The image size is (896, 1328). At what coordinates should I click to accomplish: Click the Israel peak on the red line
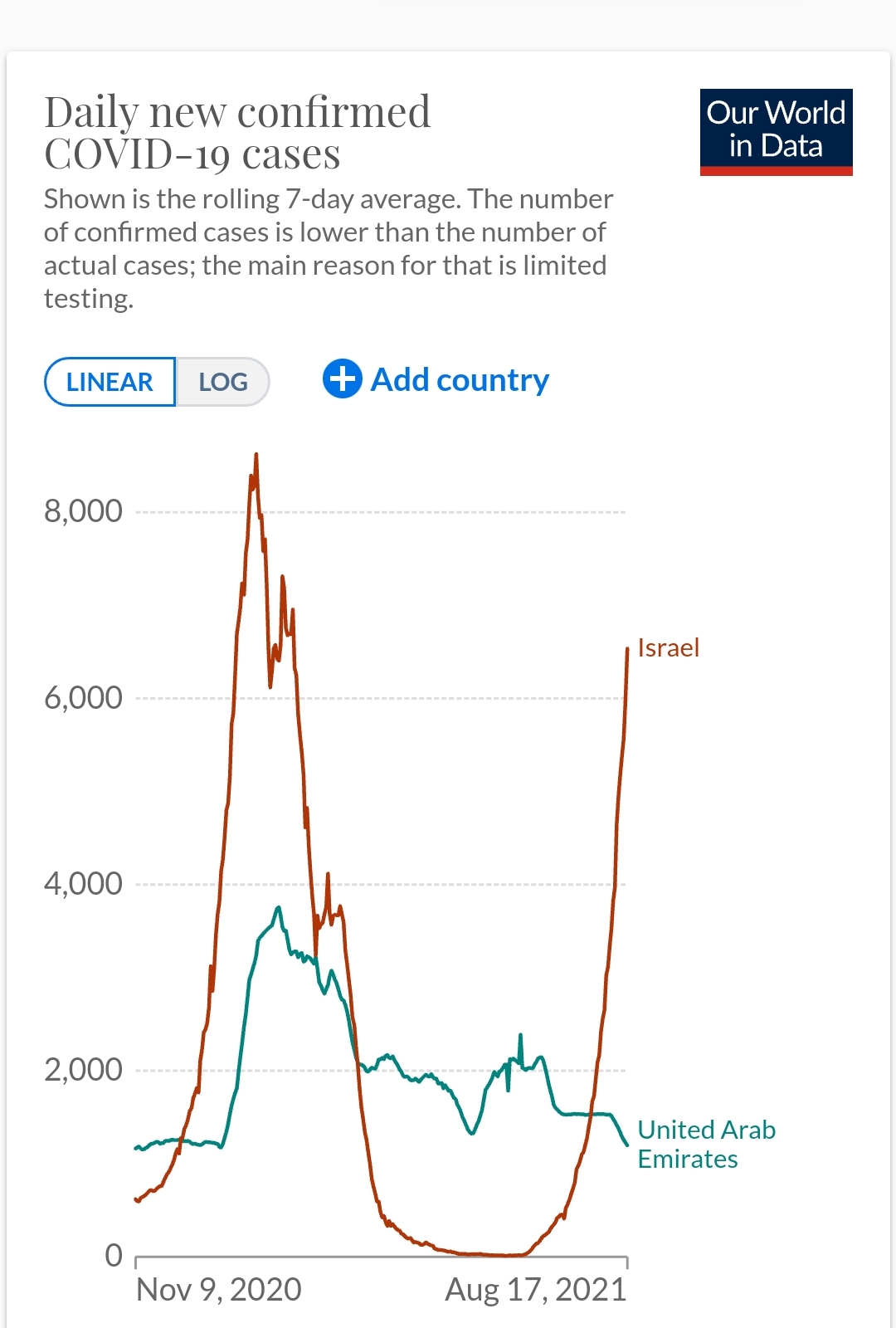pos(256,455)
